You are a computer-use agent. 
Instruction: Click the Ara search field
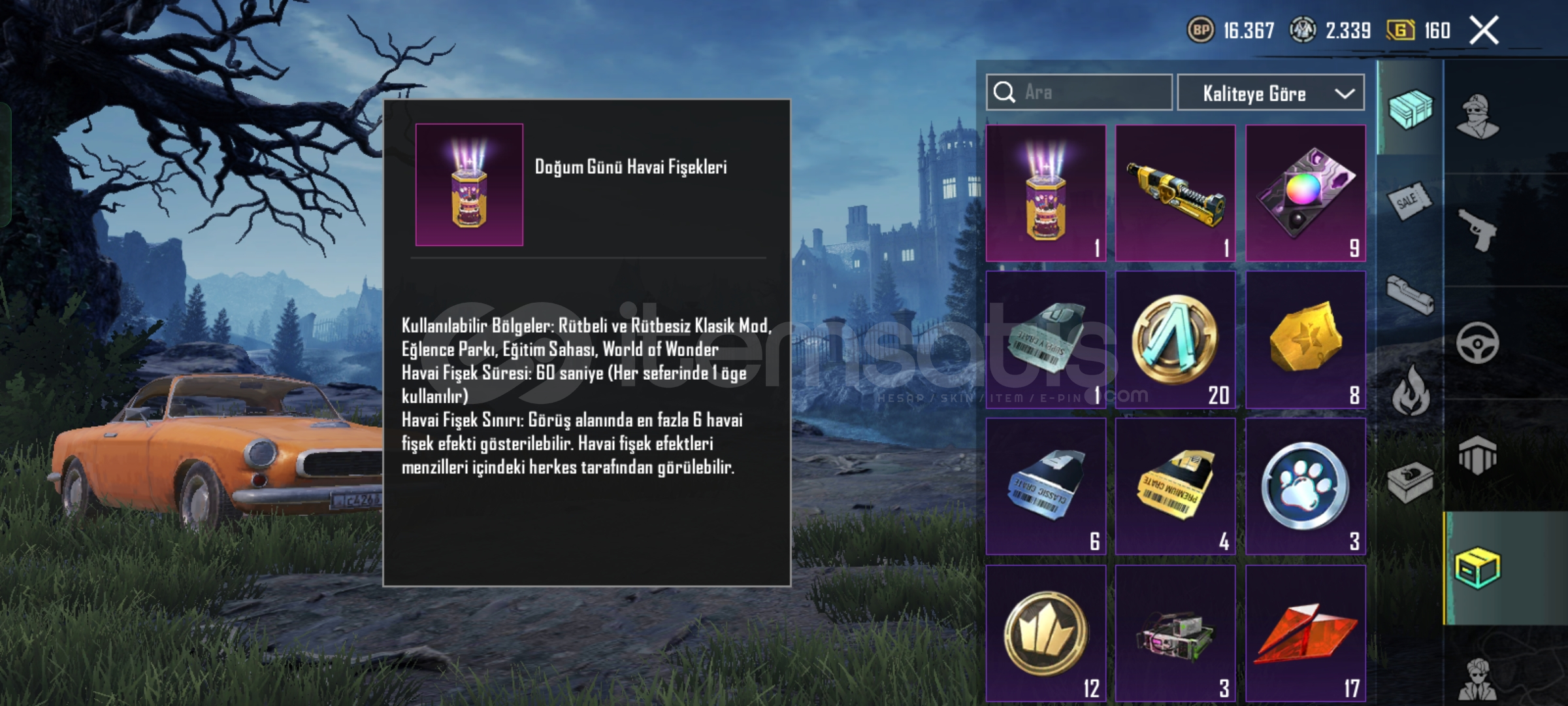[1079, 92]
